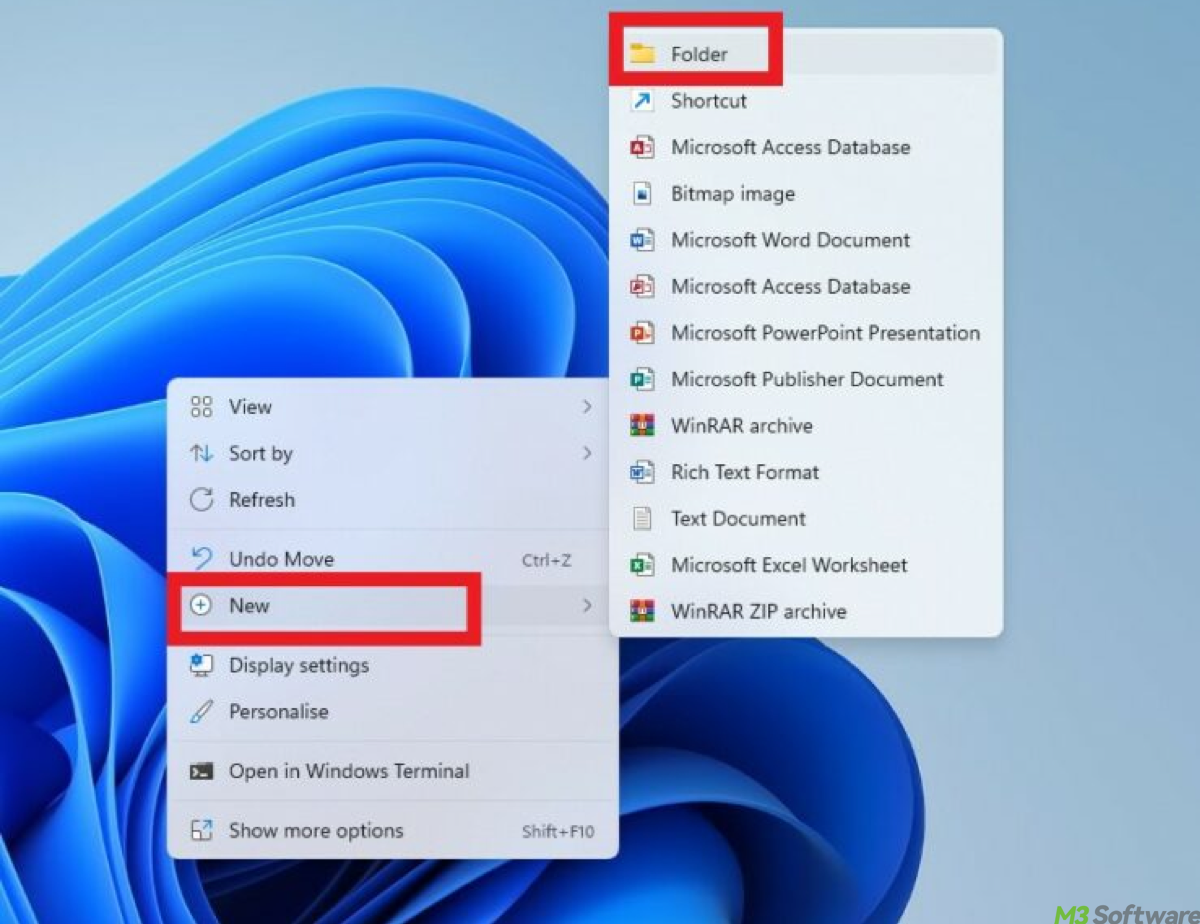
Task: Click the Display settings monitor icon
Action: [x=202, y=666]
